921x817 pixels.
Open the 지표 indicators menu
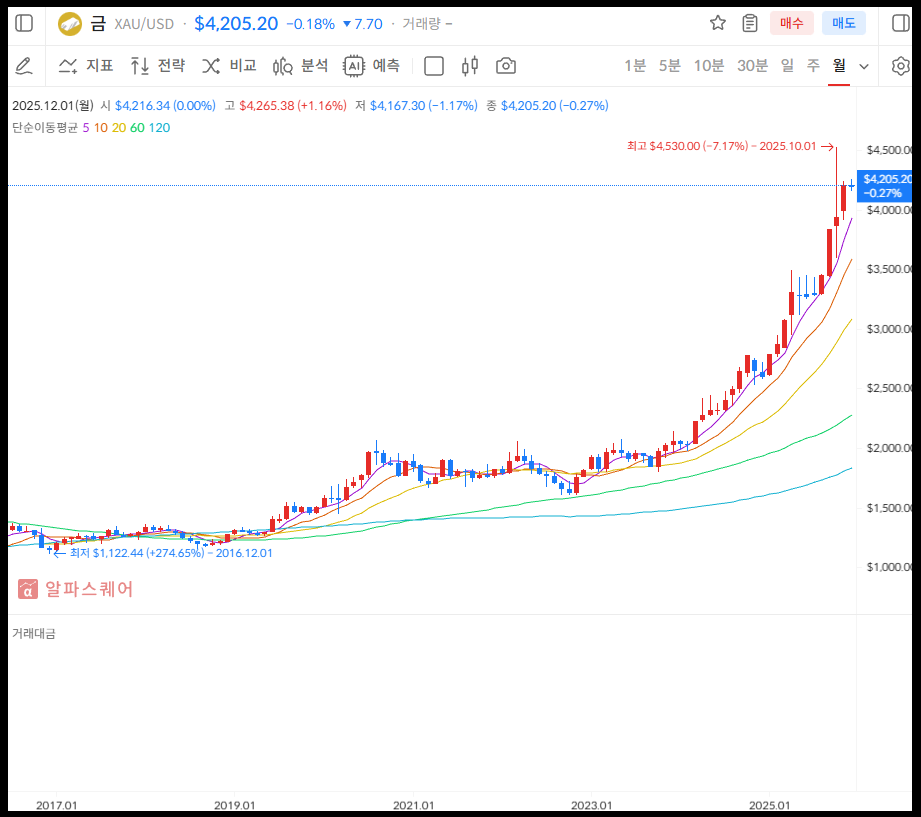86,66
